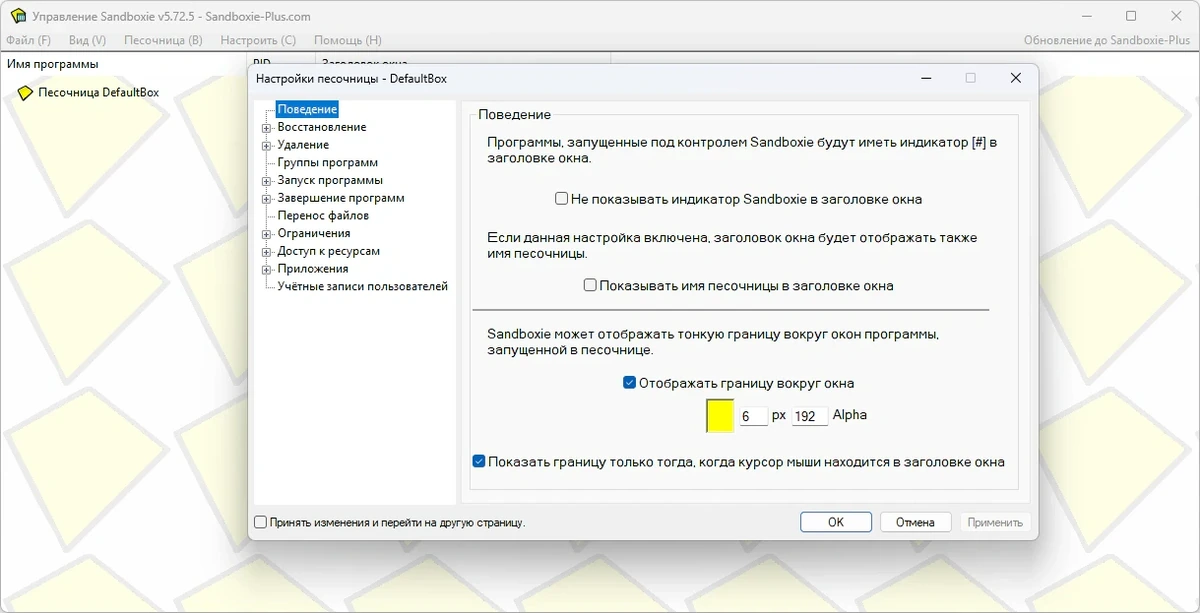The image size is (1200, 613).
Task: Tick 'Принять изменения и перейти на другую страницу'
Action: (261, 522)
